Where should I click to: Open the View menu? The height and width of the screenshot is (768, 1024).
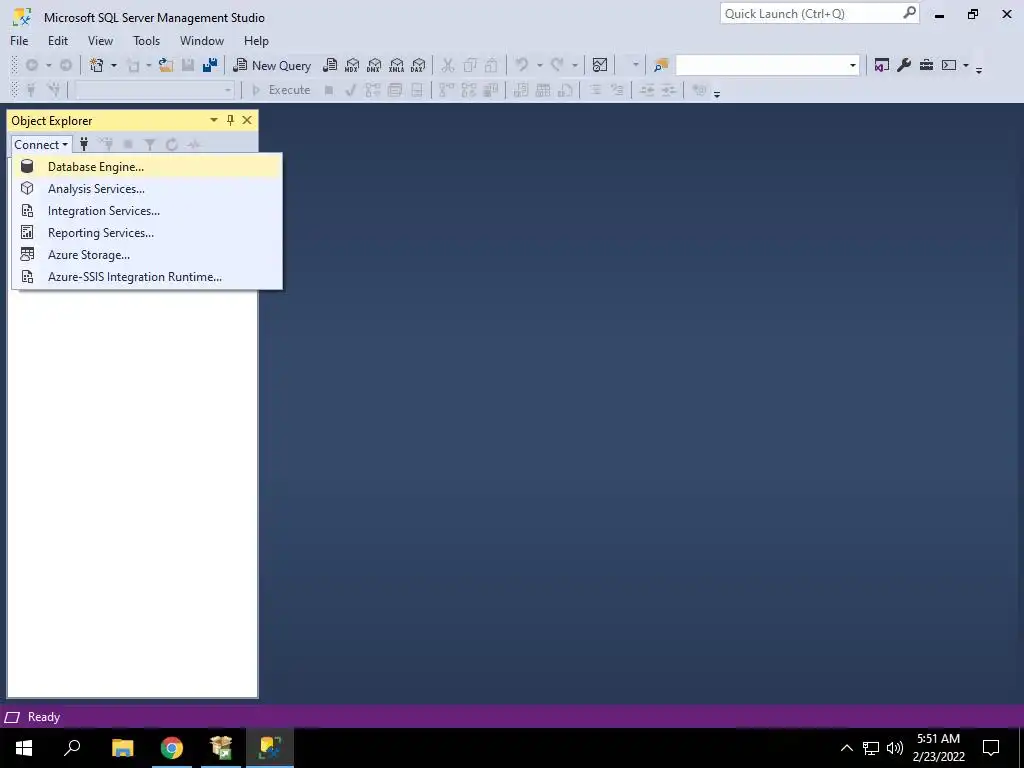(x=100, y=40)
